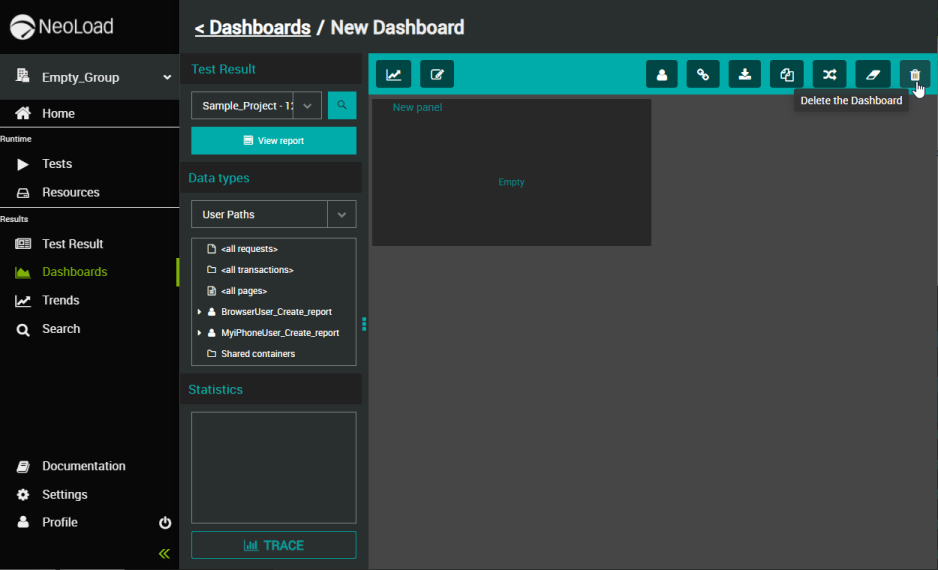Click the line chart icon in toolbar

pyautogui.click(x=394, y=74)
